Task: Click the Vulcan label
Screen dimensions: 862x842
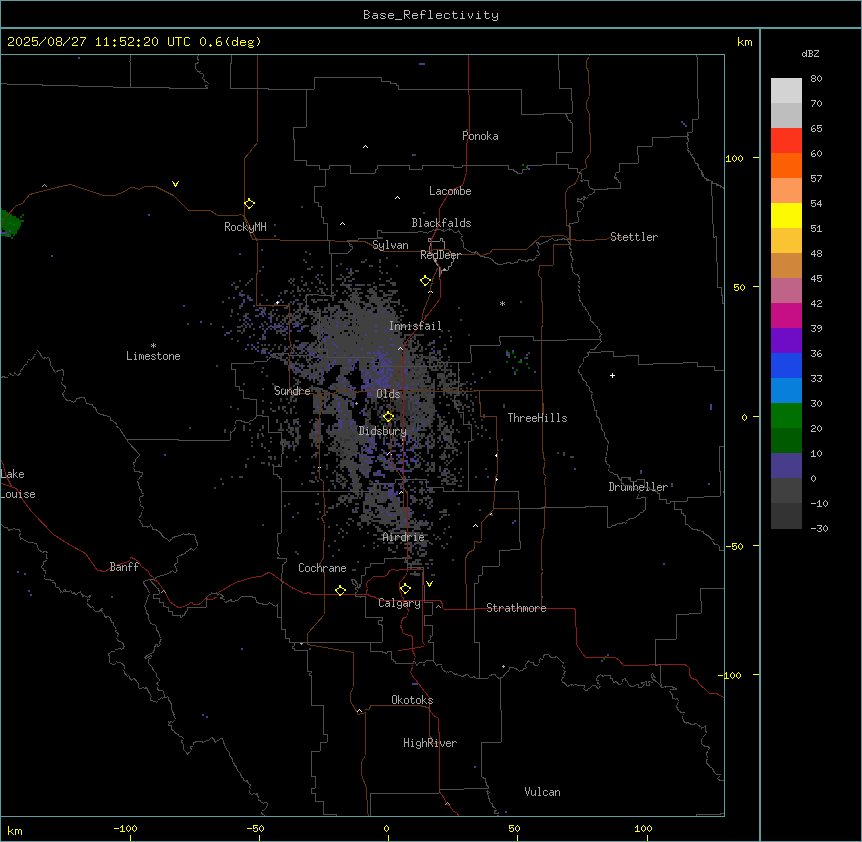Action: [542, 792]
